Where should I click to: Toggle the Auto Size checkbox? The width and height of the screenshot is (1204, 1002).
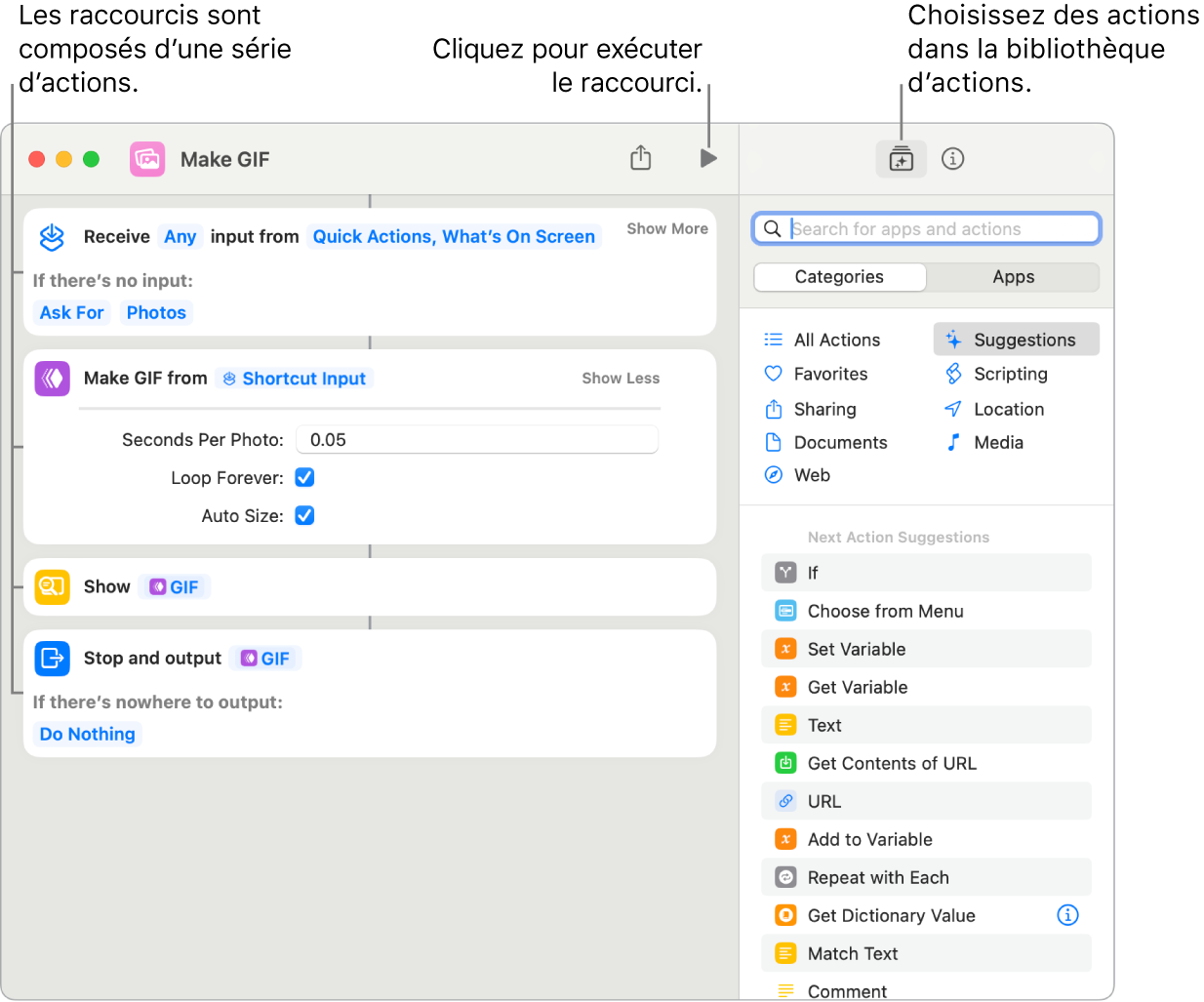pos(304,516)
